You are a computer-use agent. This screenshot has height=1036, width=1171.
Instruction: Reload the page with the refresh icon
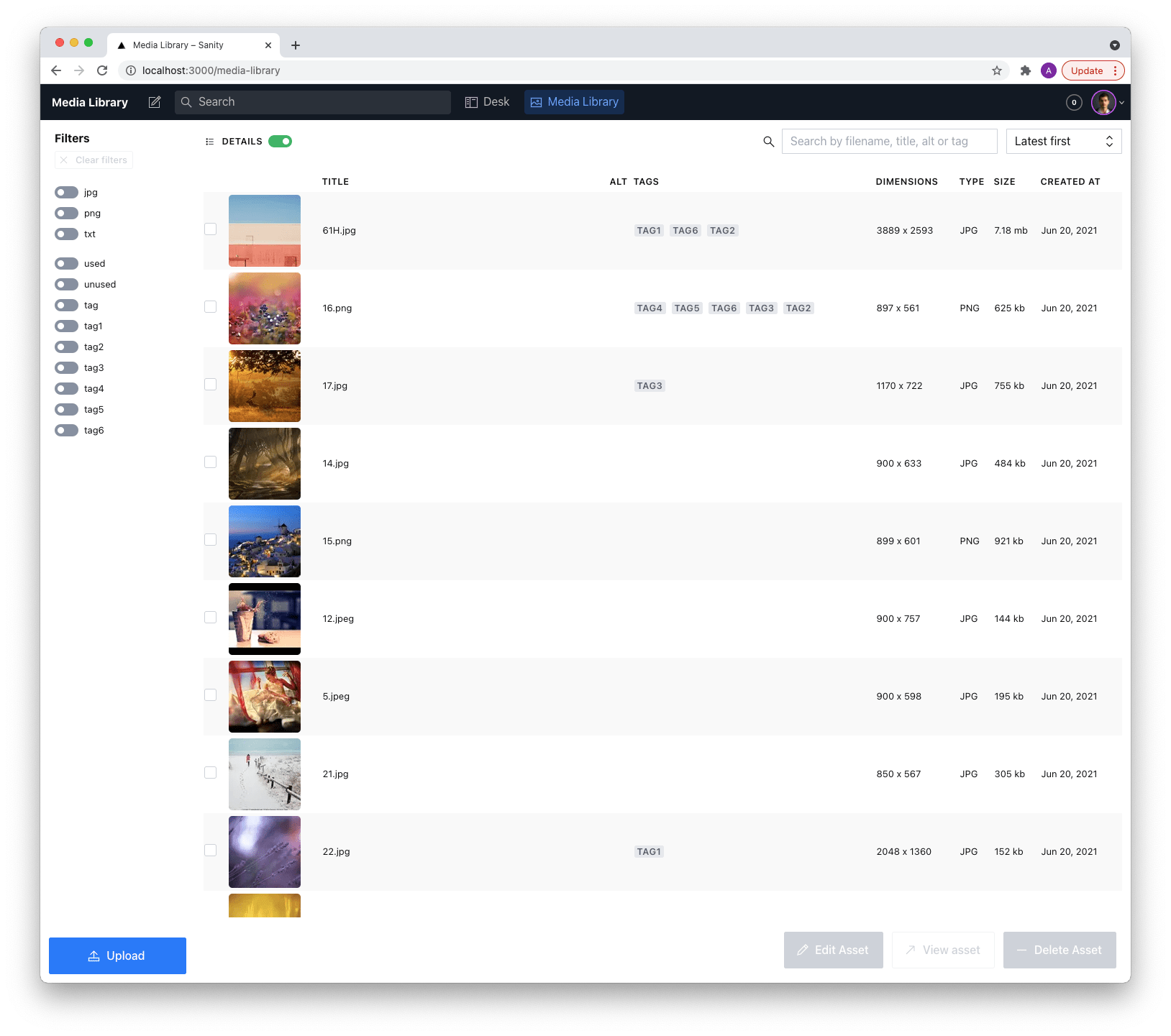[x=102, y=70]
